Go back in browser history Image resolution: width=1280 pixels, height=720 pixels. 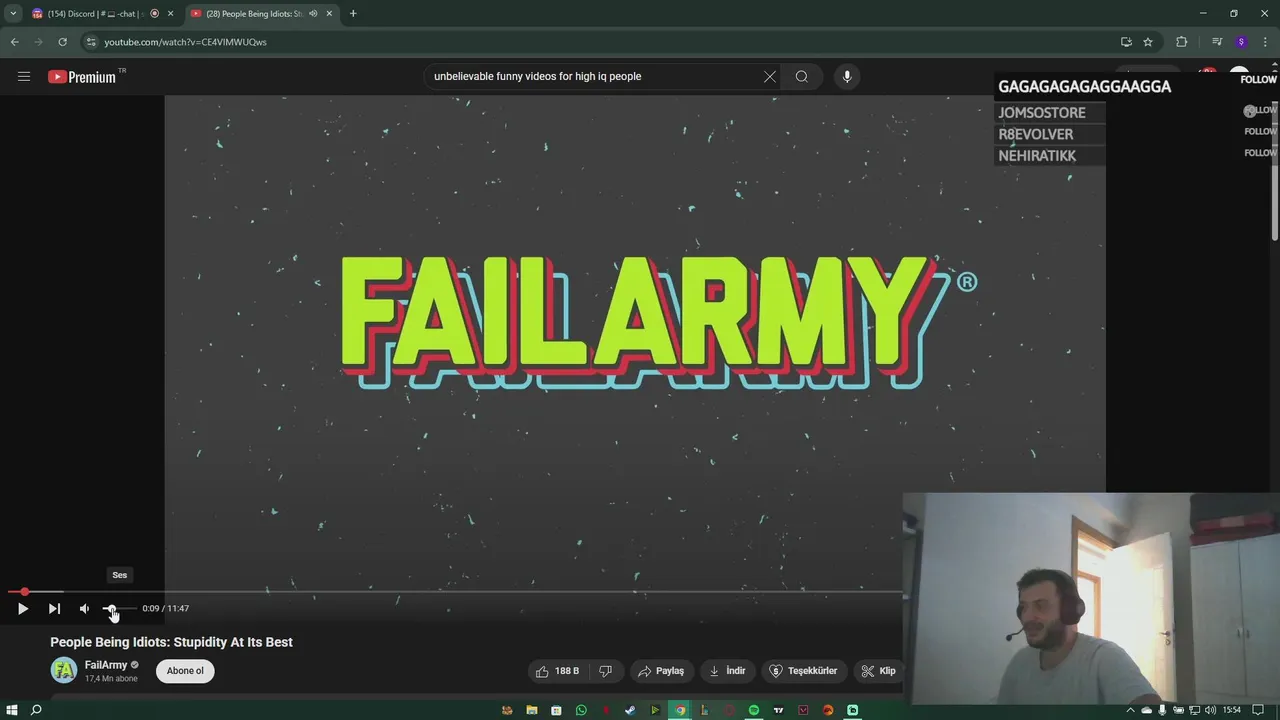(x=14, y=42)
